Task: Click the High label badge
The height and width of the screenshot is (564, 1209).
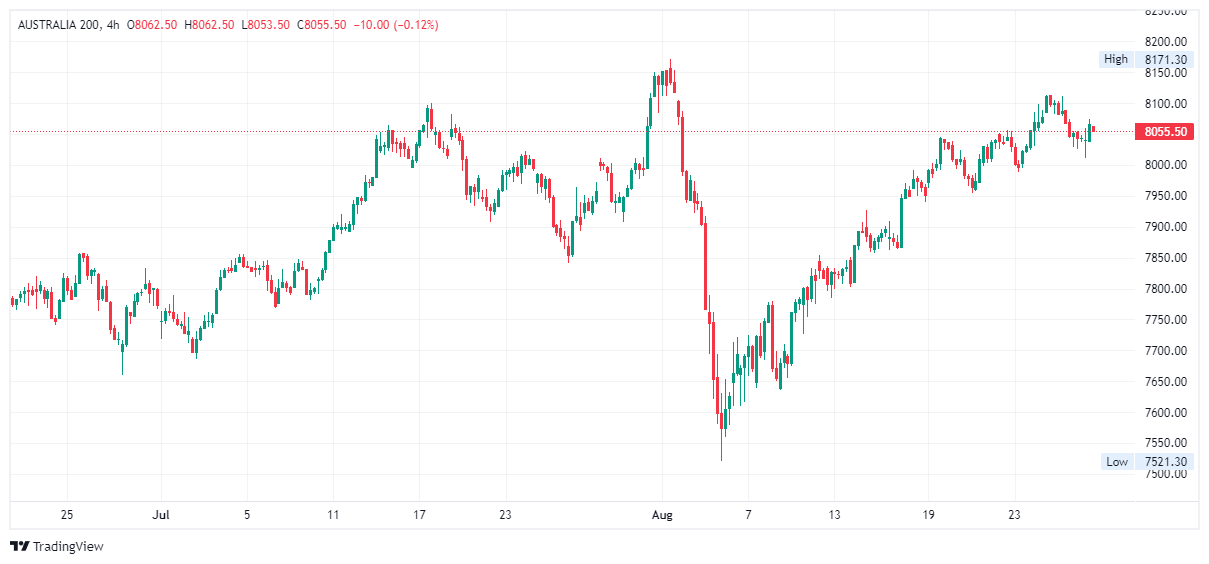Action: 1116,59
